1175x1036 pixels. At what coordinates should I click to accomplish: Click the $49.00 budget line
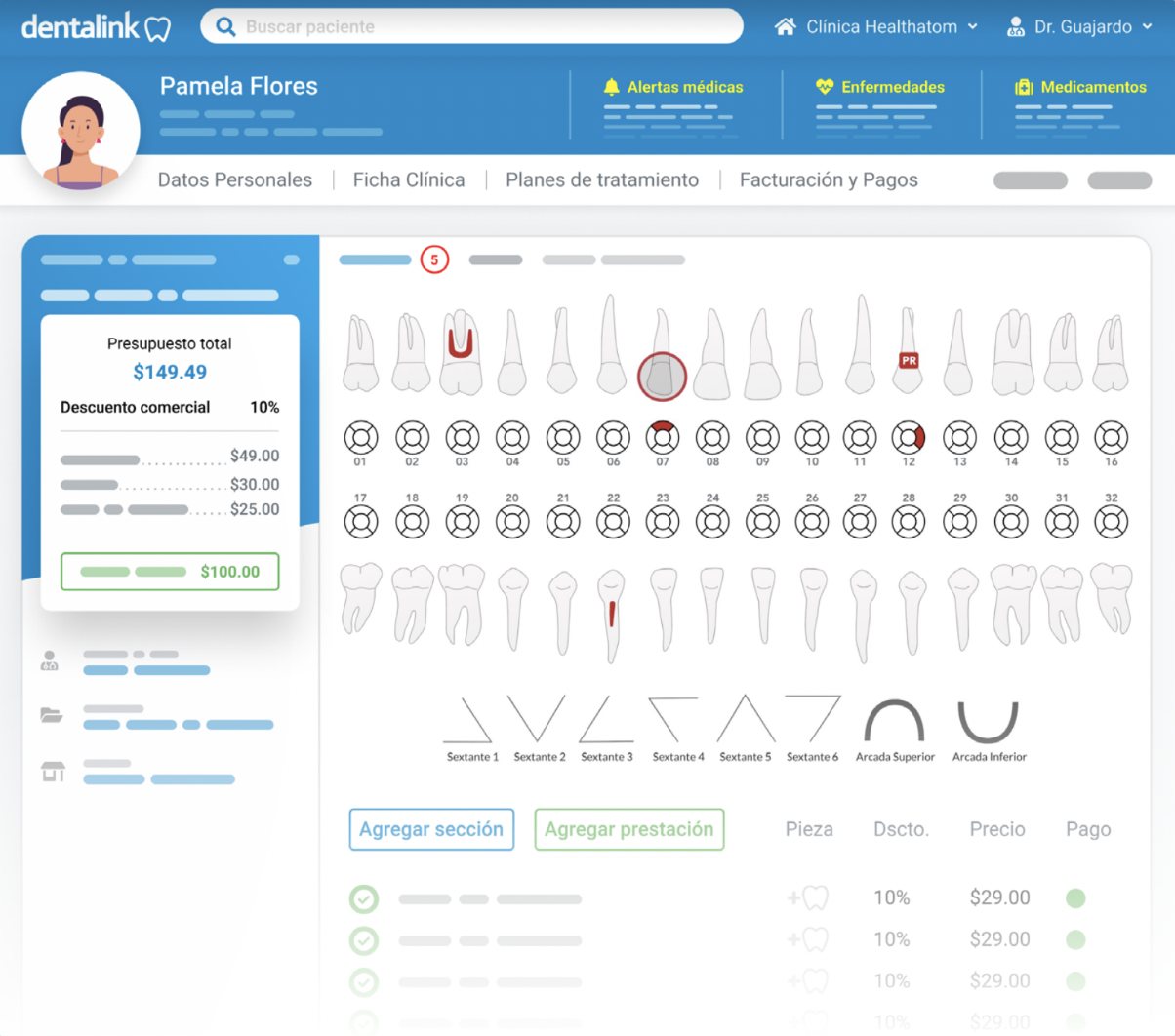(170, 456)
